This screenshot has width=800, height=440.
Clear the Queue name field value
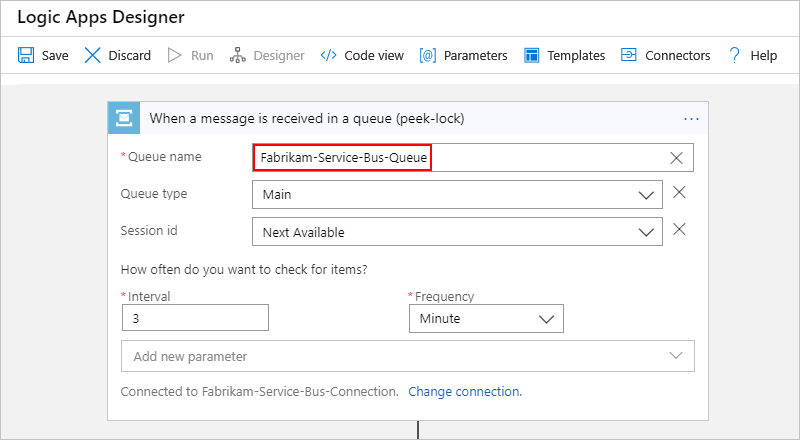coord(676,158)
